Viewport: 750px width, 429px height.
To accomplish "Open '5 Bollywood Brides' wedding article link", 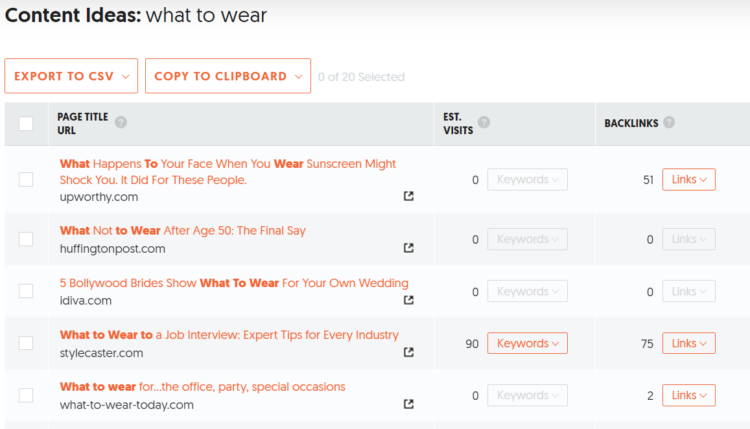I will (x=234, y=283).
